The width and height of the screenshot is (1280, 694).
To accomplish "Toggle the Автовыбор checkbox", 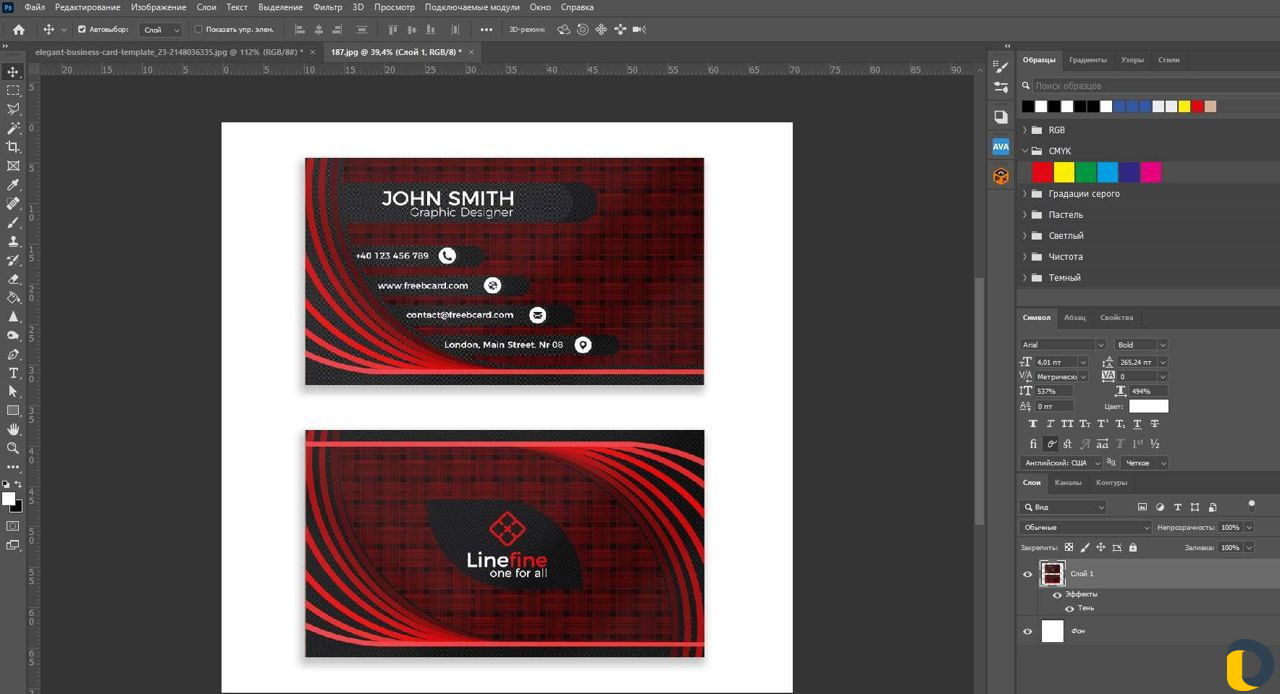I will [x=82, y=30].
